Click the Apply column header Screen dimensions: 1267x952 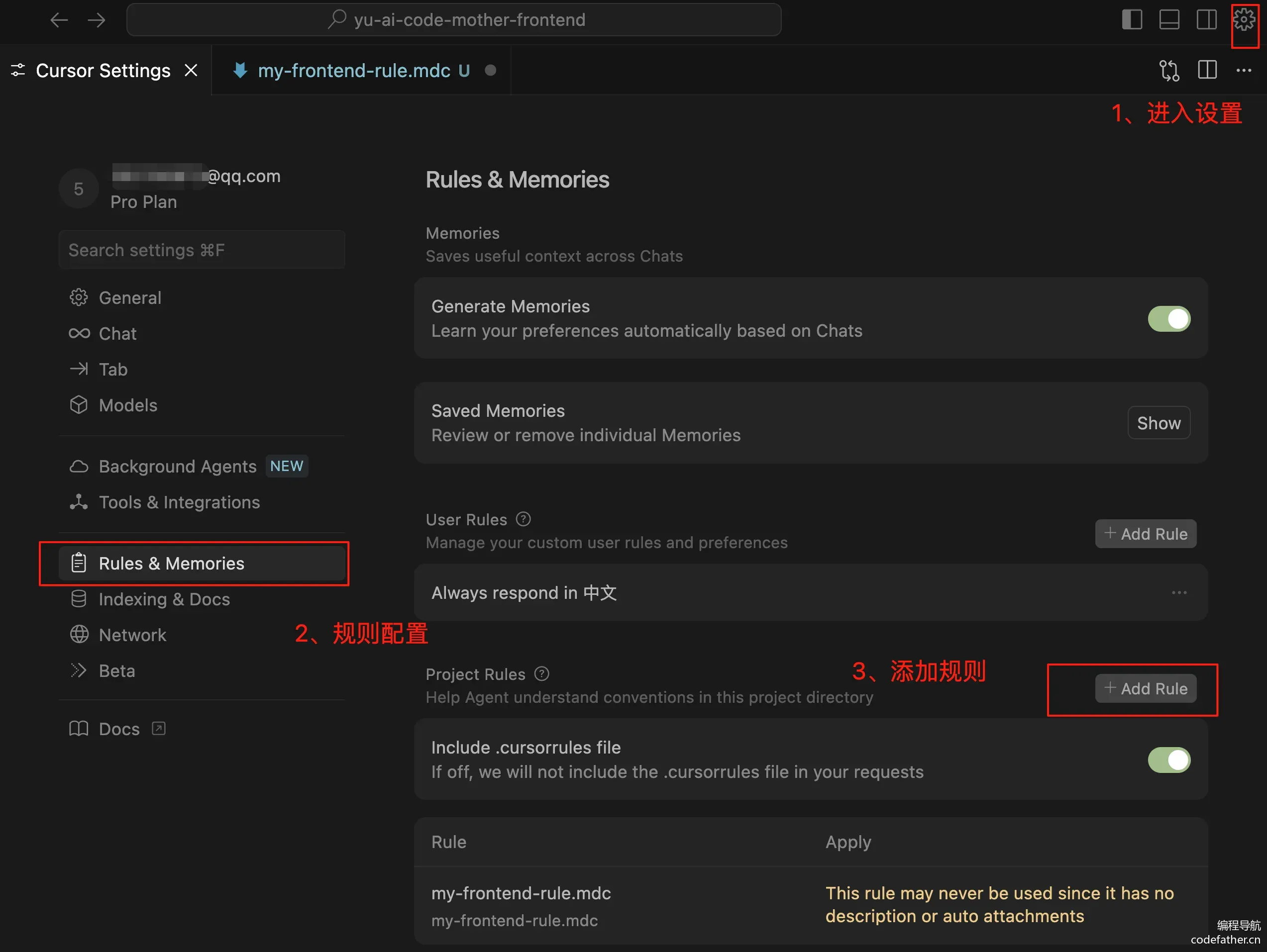pyautogui.click(x=848, y=842)
